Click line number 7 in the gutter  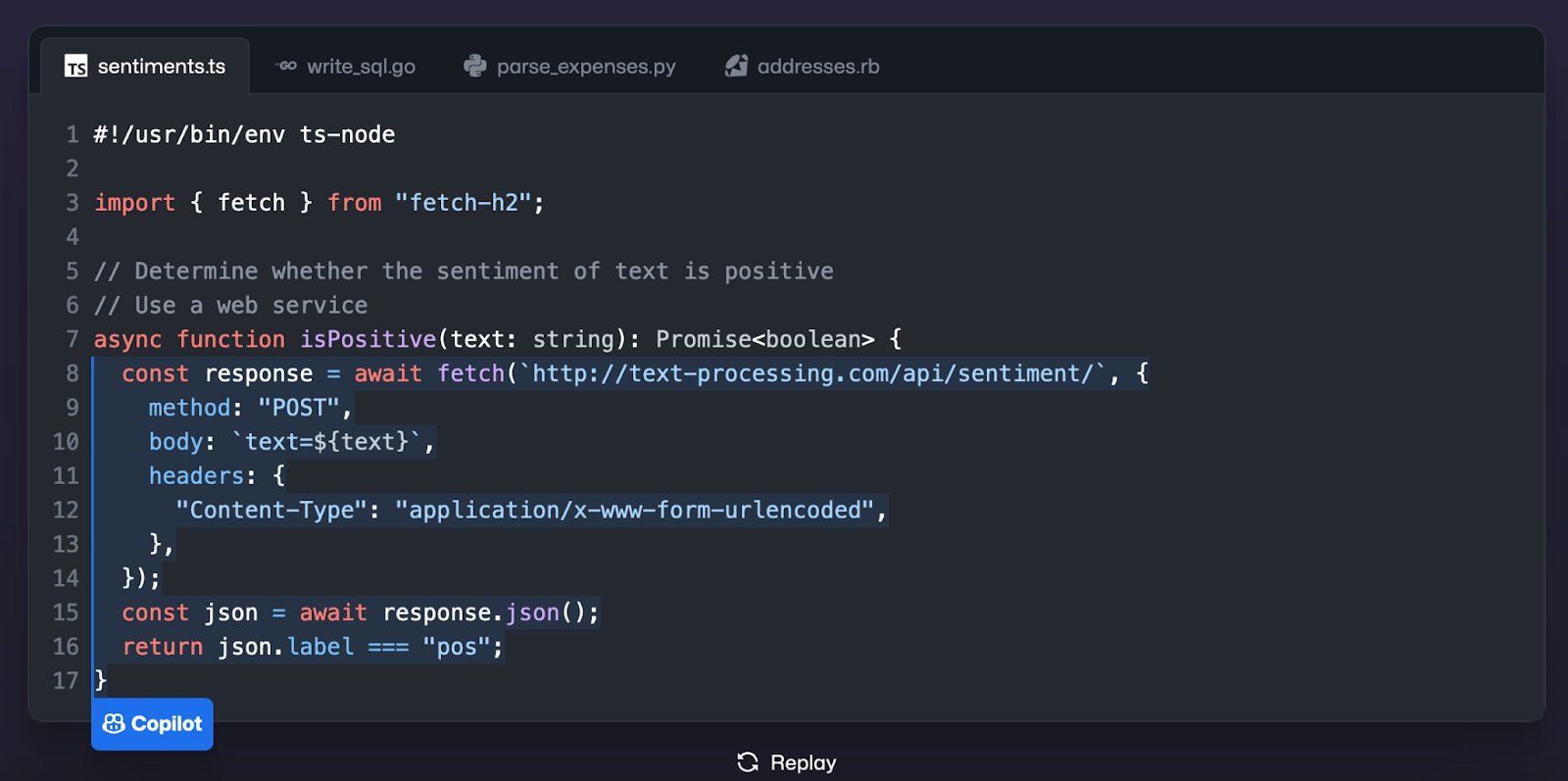pyautogui.click(x=72, y=339)
